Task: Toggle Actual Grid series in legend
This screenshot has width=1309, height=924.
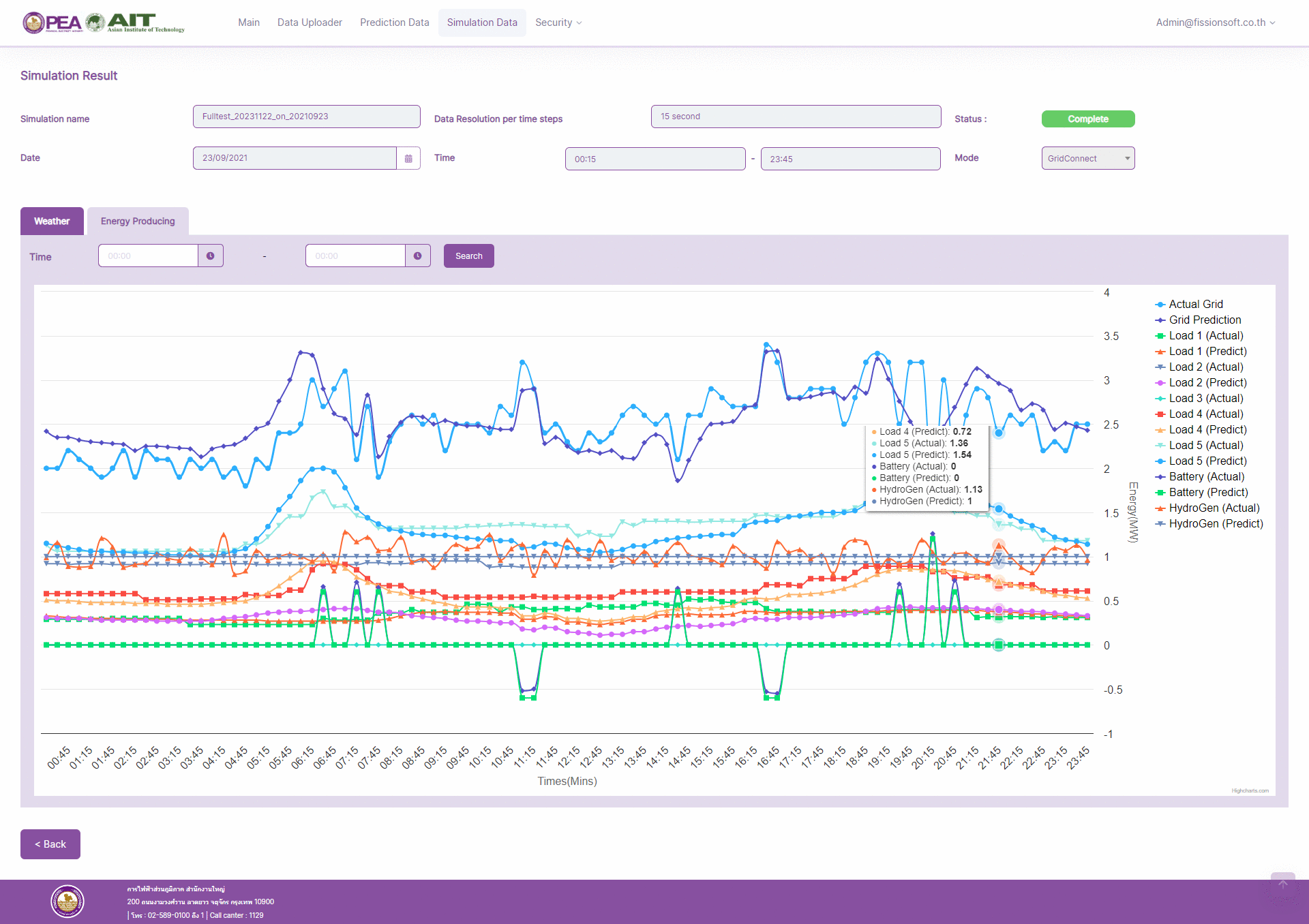Action: [1195, 304]
